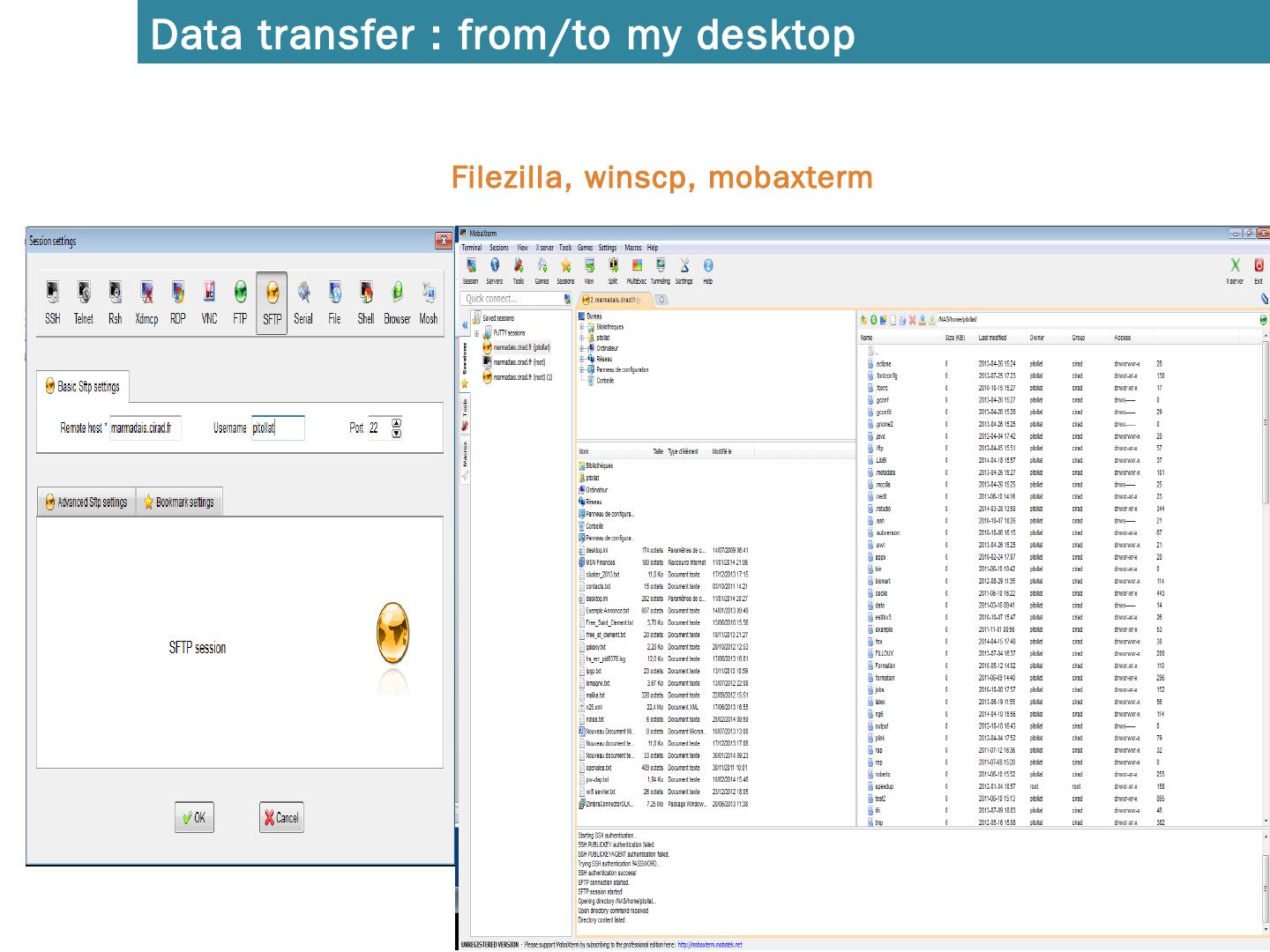Click the Split toolbar icon
The height and width of the screenshot is (952, 1270).
pos(613,271)
